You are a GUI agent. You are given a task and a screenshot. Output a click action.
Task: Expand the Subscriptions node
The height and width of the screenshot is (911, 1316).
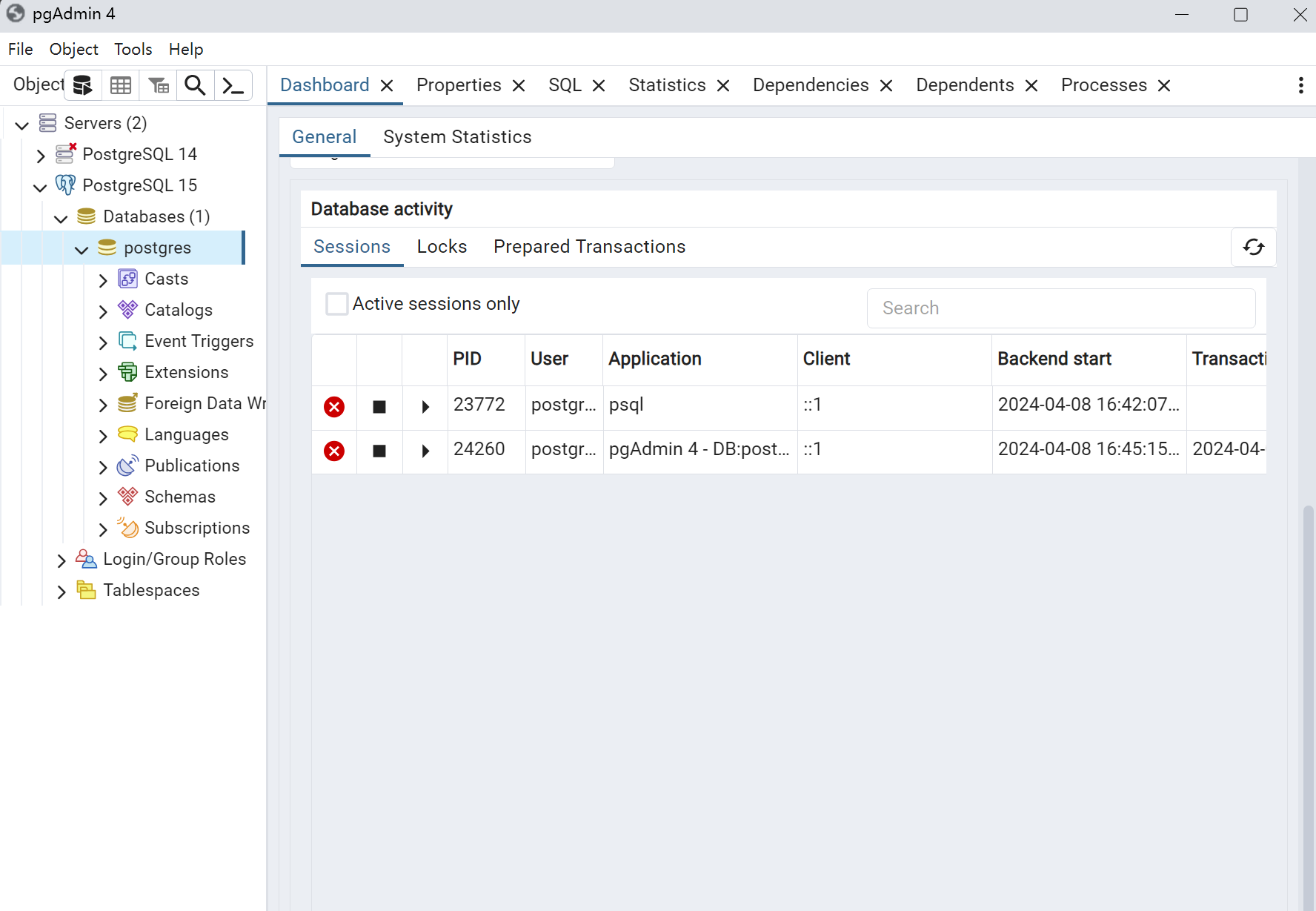103,529
